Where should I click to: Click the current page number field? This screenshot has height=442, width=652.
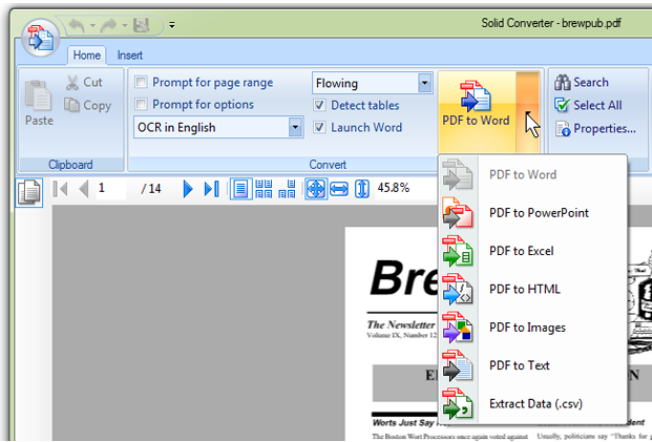click(111, 188)
